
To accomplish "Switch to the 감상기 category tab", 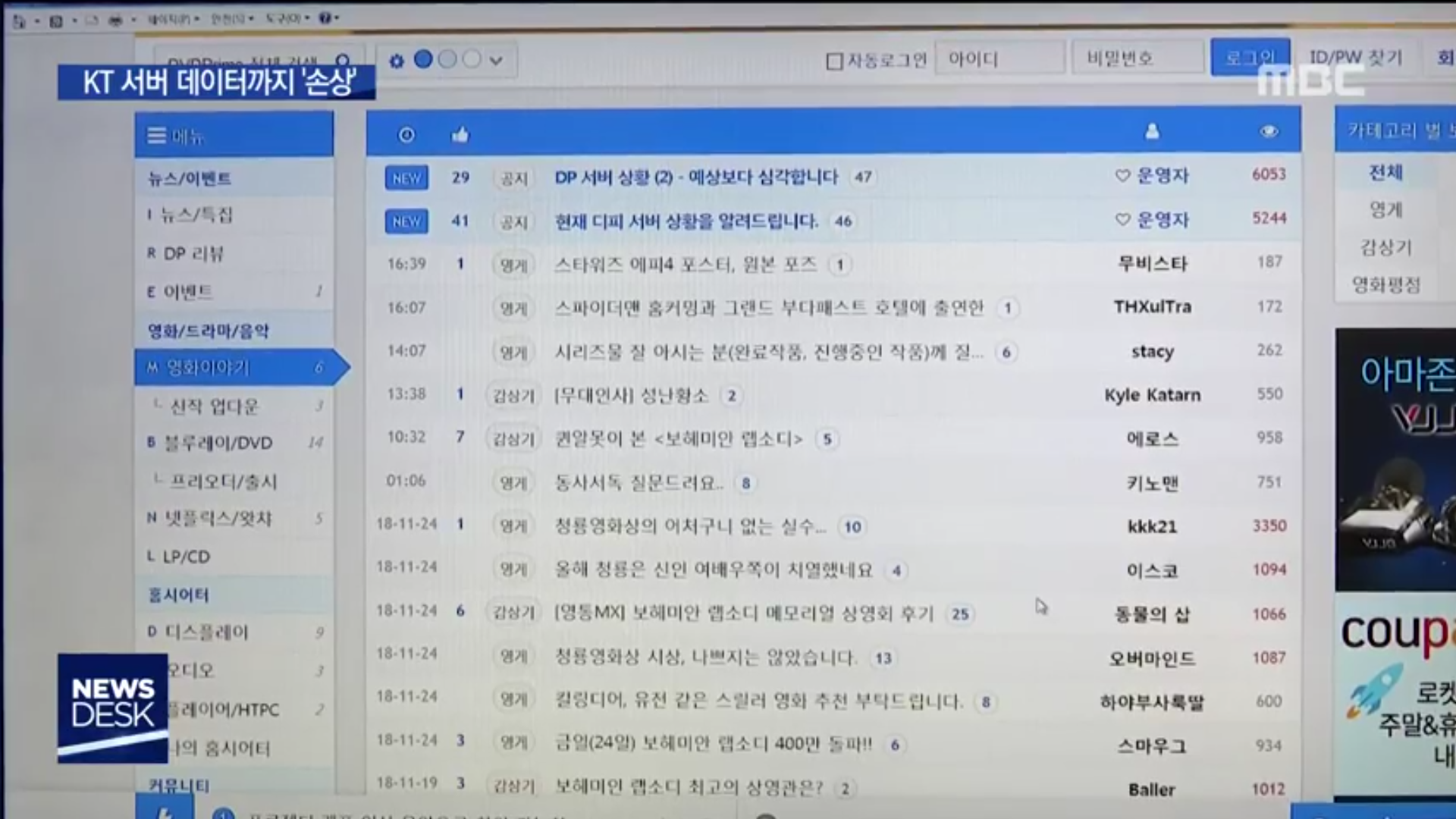I will (1385, 247).
